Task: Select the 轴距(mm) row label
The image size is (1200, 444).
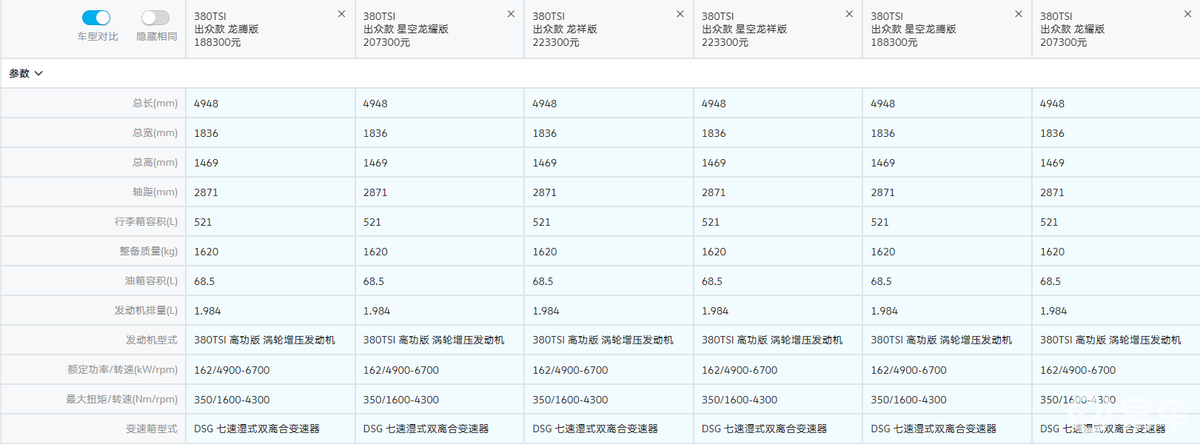Action: [x=154, y=192]
